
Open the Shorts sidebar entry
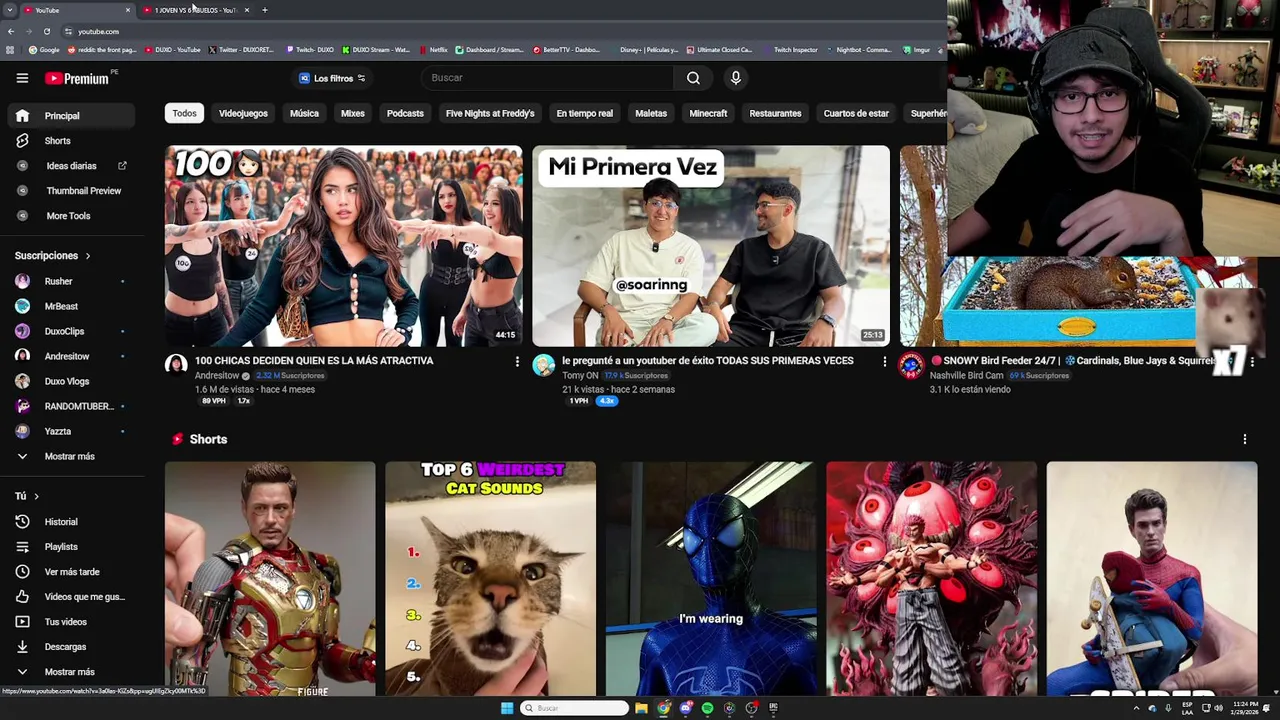[x=70, y=141]
